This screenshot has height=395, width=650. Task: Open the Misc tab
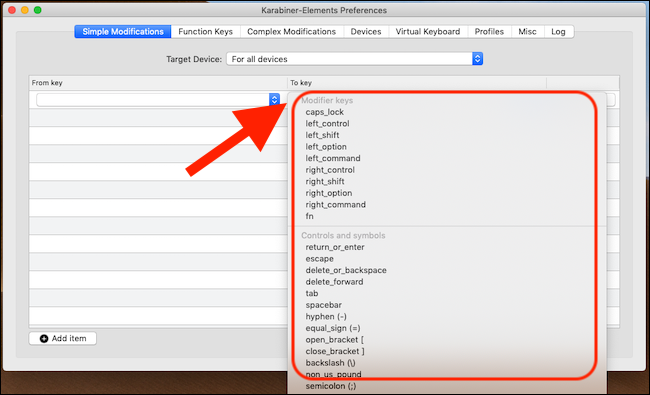click(x=527, y=32)
